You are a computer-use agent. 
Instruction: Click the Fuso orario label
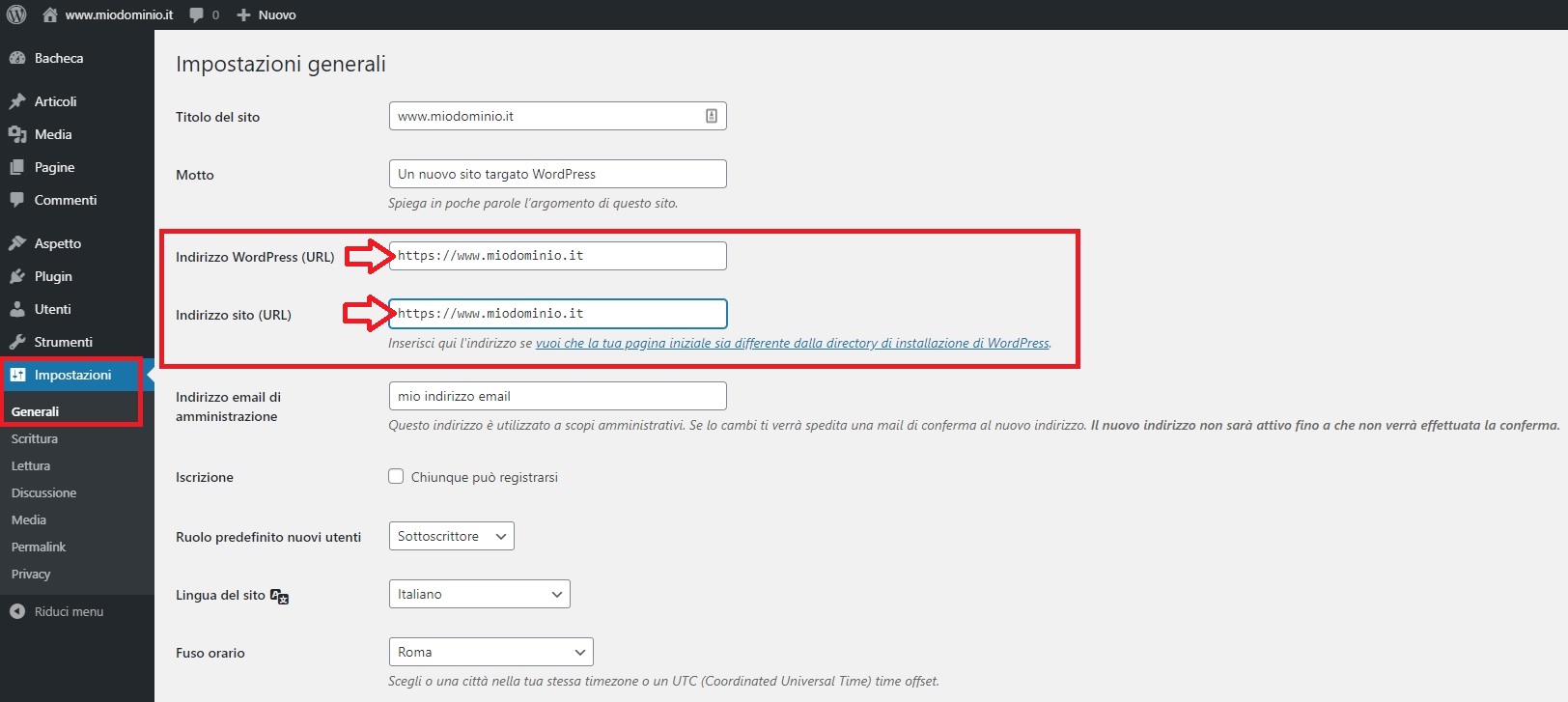[x=210, y=653]
